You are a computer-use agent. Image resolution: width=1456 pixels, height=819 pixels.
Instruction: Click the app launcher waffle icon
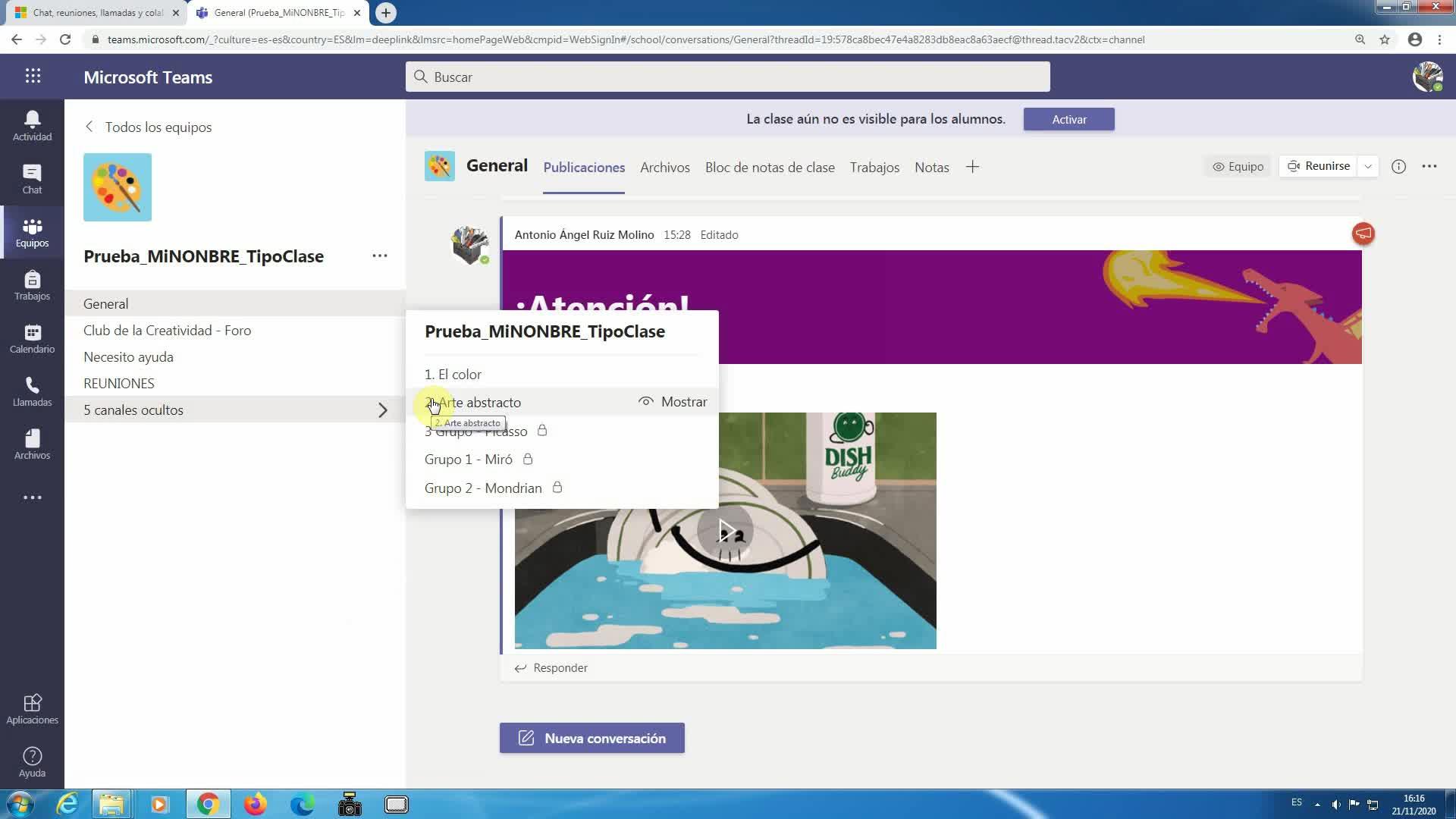(x=33, y=76)
